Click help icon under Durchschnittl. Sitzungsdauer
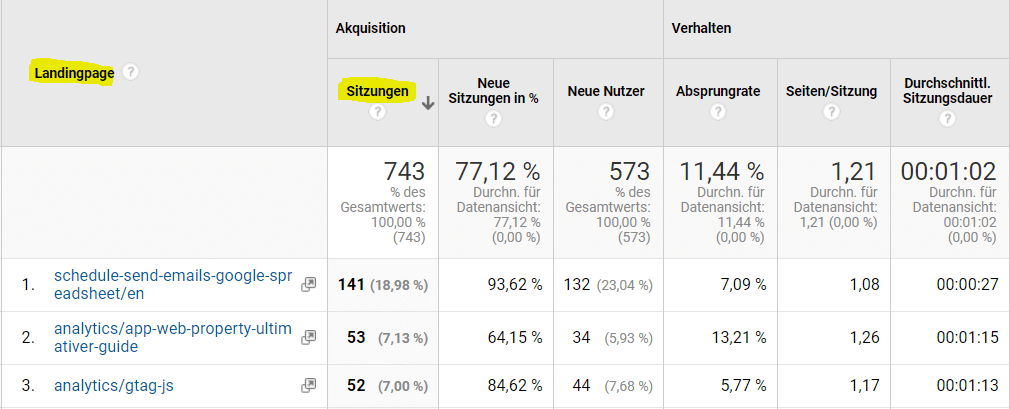 tap(946, 119)
